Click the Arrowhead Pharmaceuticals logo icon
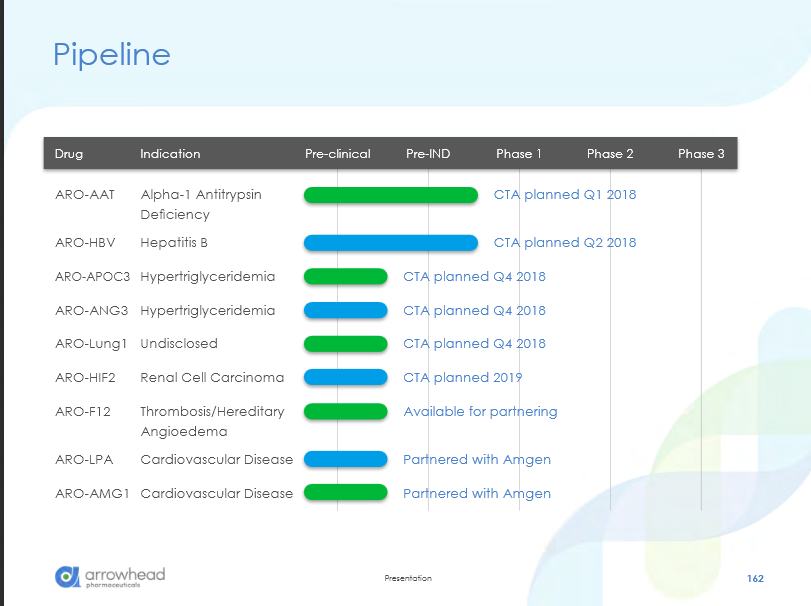The image size is (811, 606). tap(67, 577)
